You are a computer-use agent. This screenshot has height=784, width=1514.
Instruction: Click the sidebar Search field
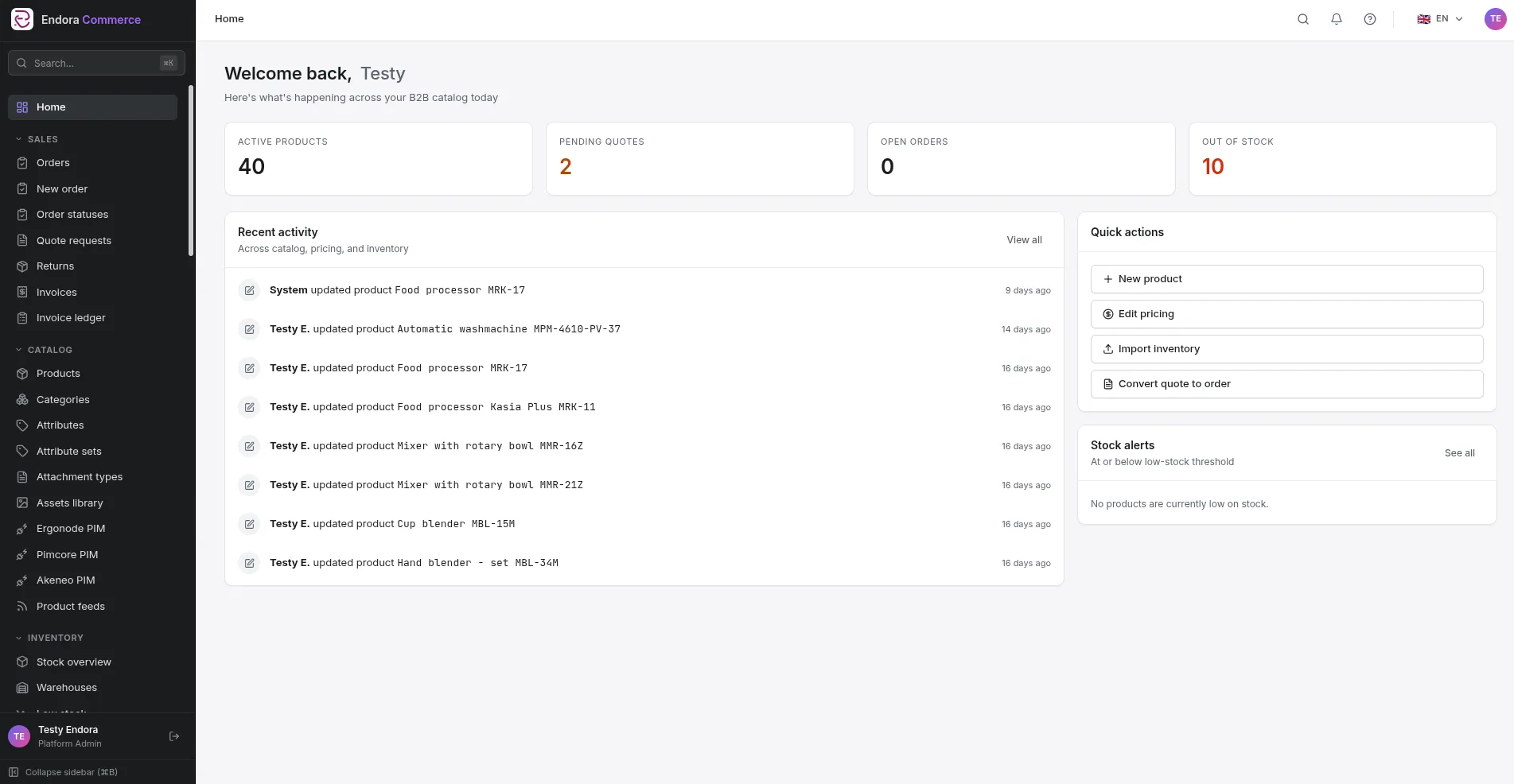[x=96, y=63]
